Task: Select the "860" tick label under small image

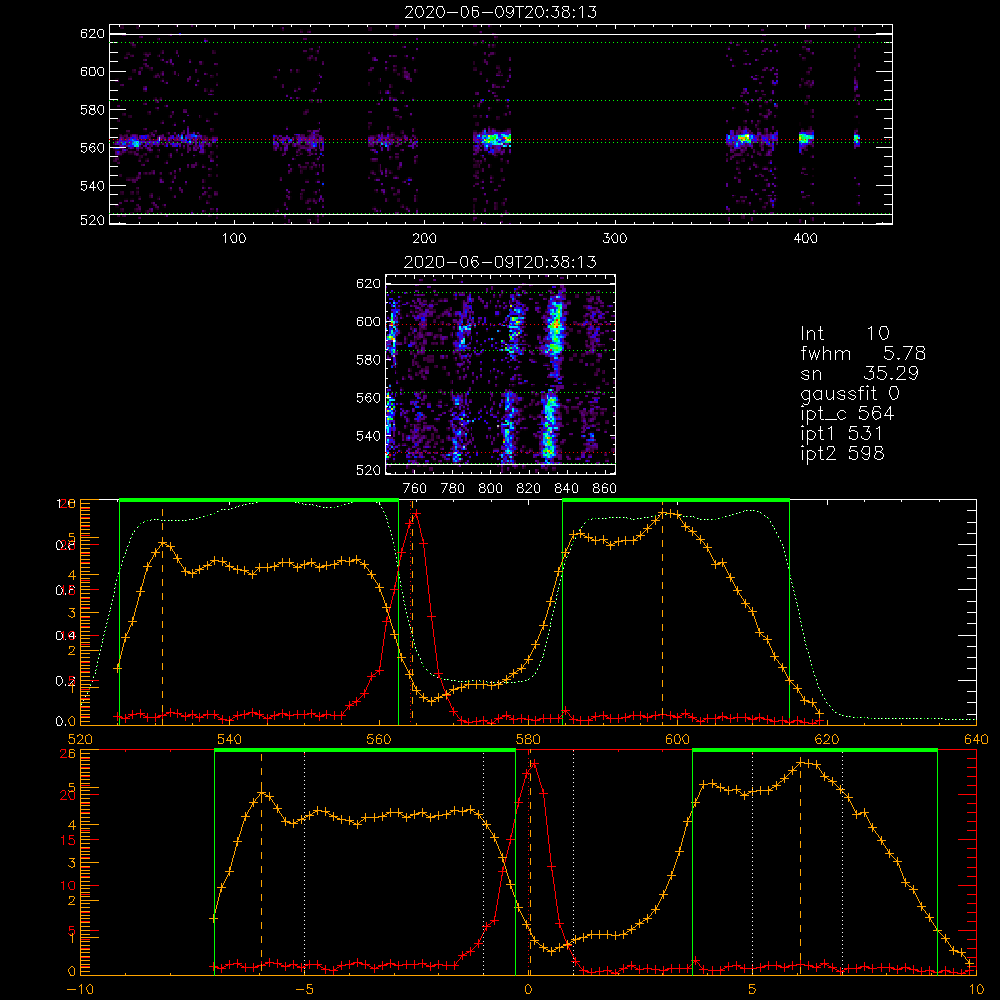Action: pos(605,489)
